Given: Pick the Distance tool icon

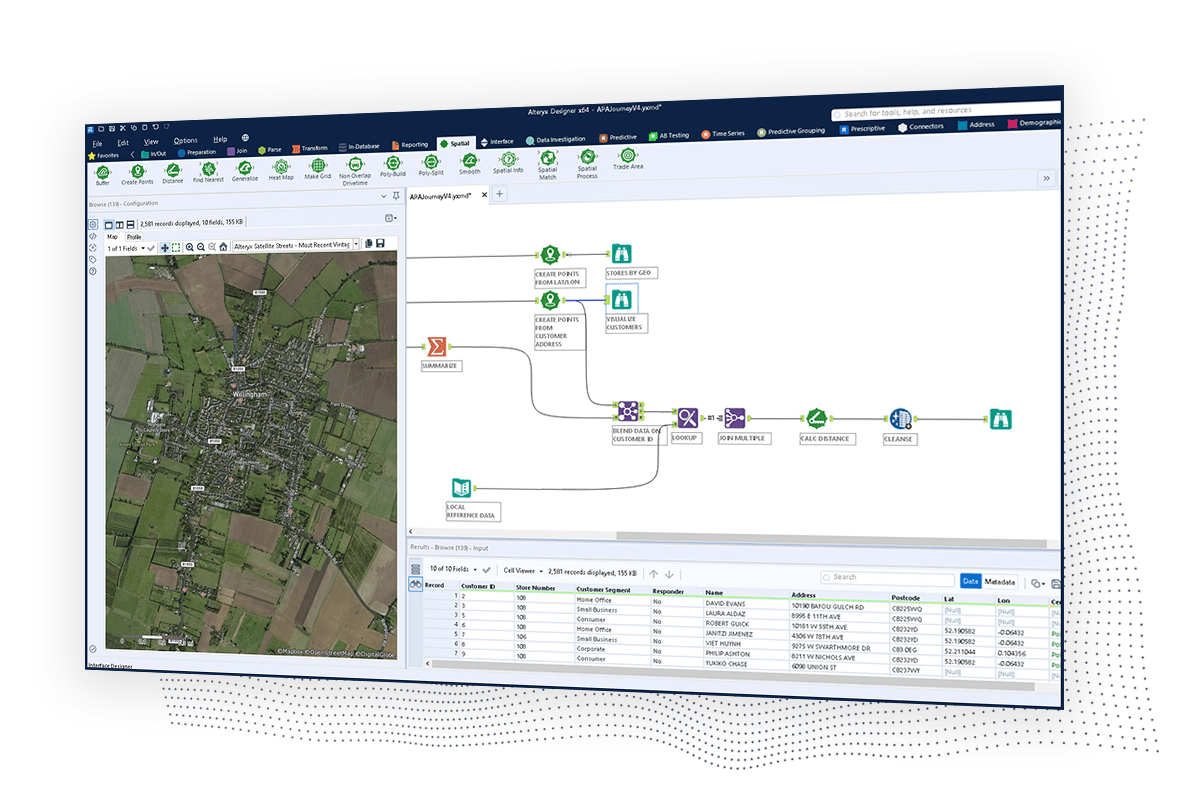Looking at the screenshot, I should point(172,174).
